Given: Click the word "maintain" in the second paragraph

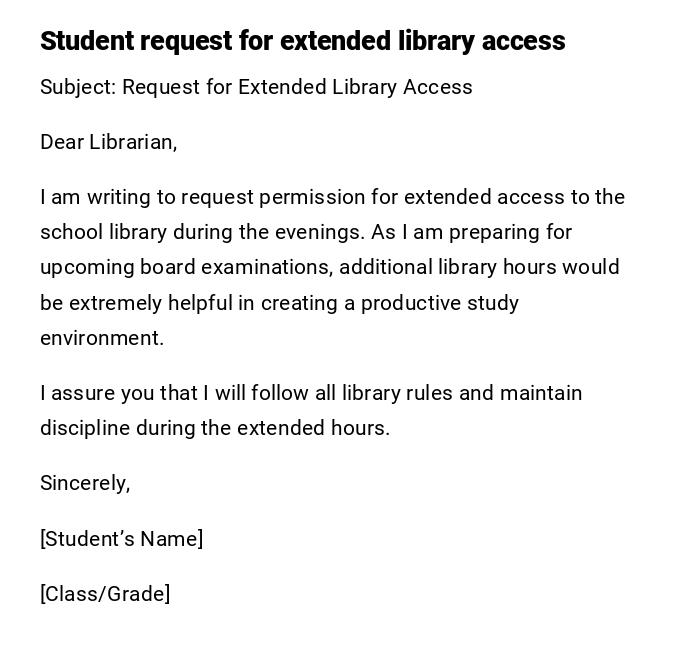Looking at the screenshot, I should (541, 393).
